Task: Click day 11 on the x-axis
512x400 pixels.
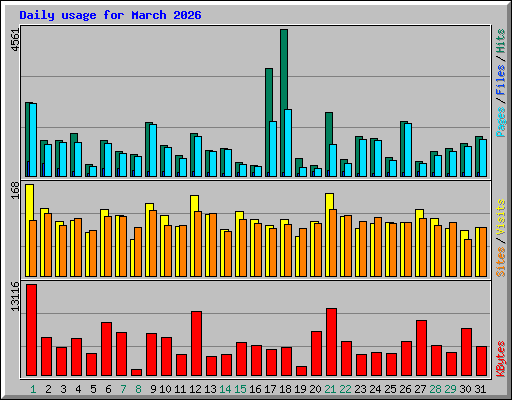Action: [x=180, y=389]
